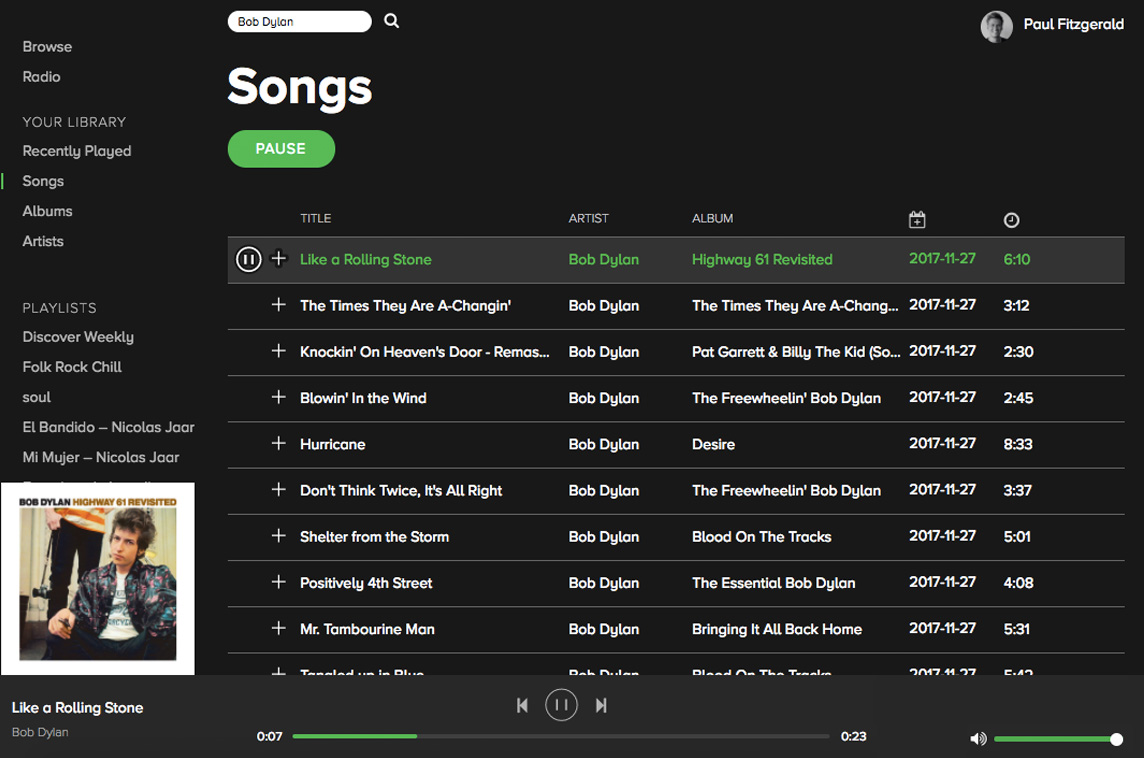Open Browse in sidebar

tap(47, 47)
